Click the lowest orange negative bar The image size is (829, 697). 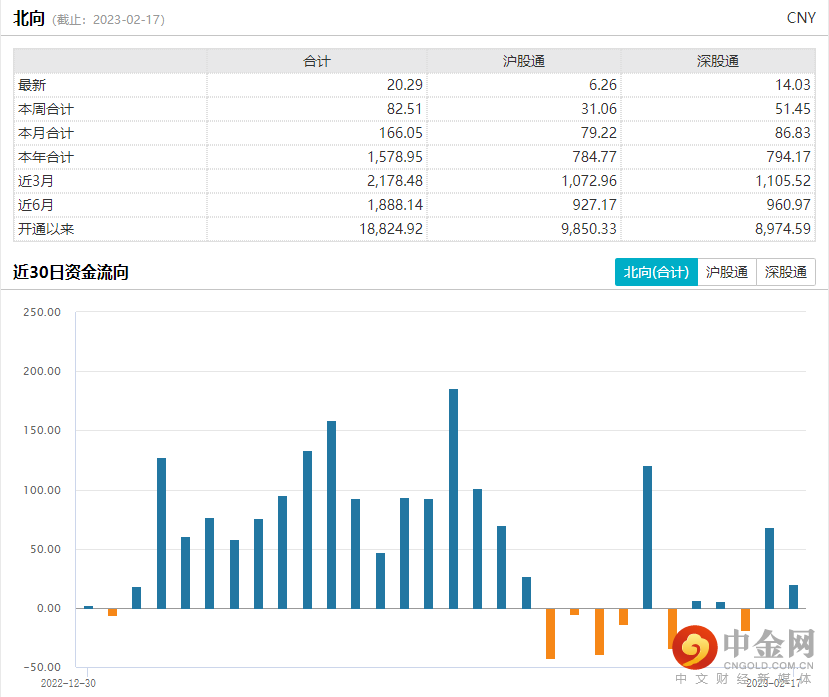[x=550, y=633]
